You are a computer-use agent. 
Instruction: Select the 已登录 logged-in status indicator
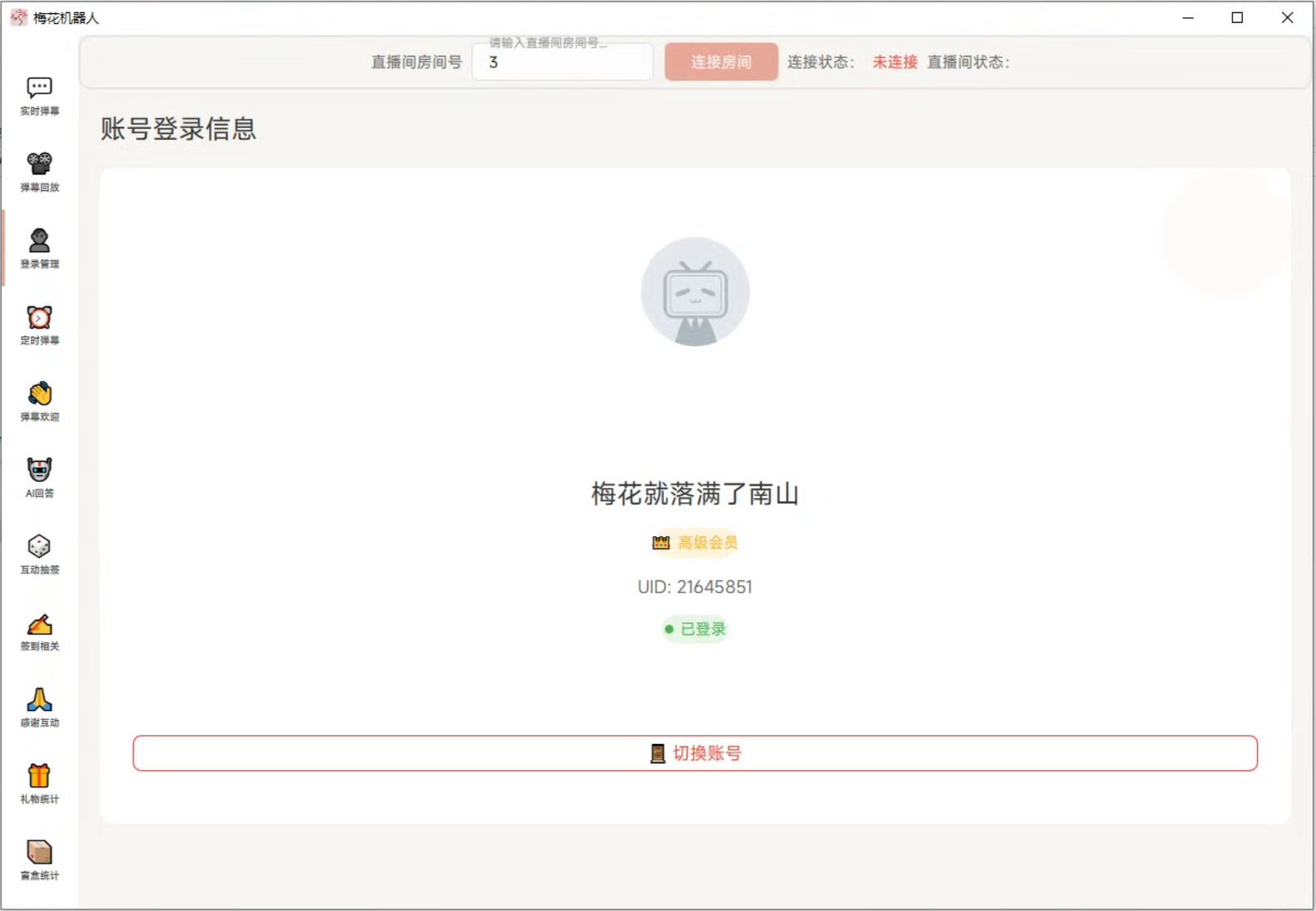(x=695, y=628)
